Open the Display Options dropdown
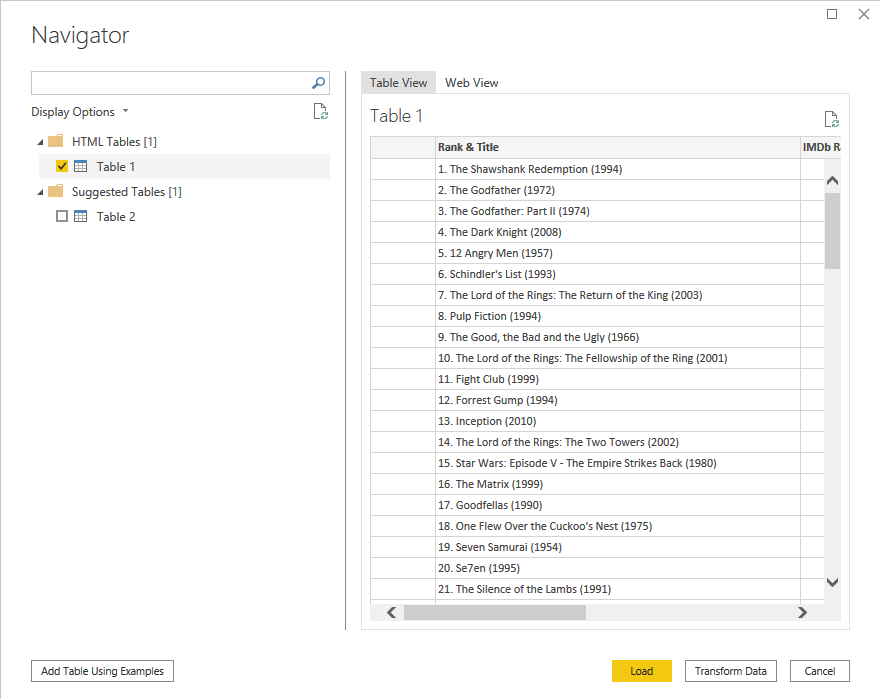 point(80,112)
